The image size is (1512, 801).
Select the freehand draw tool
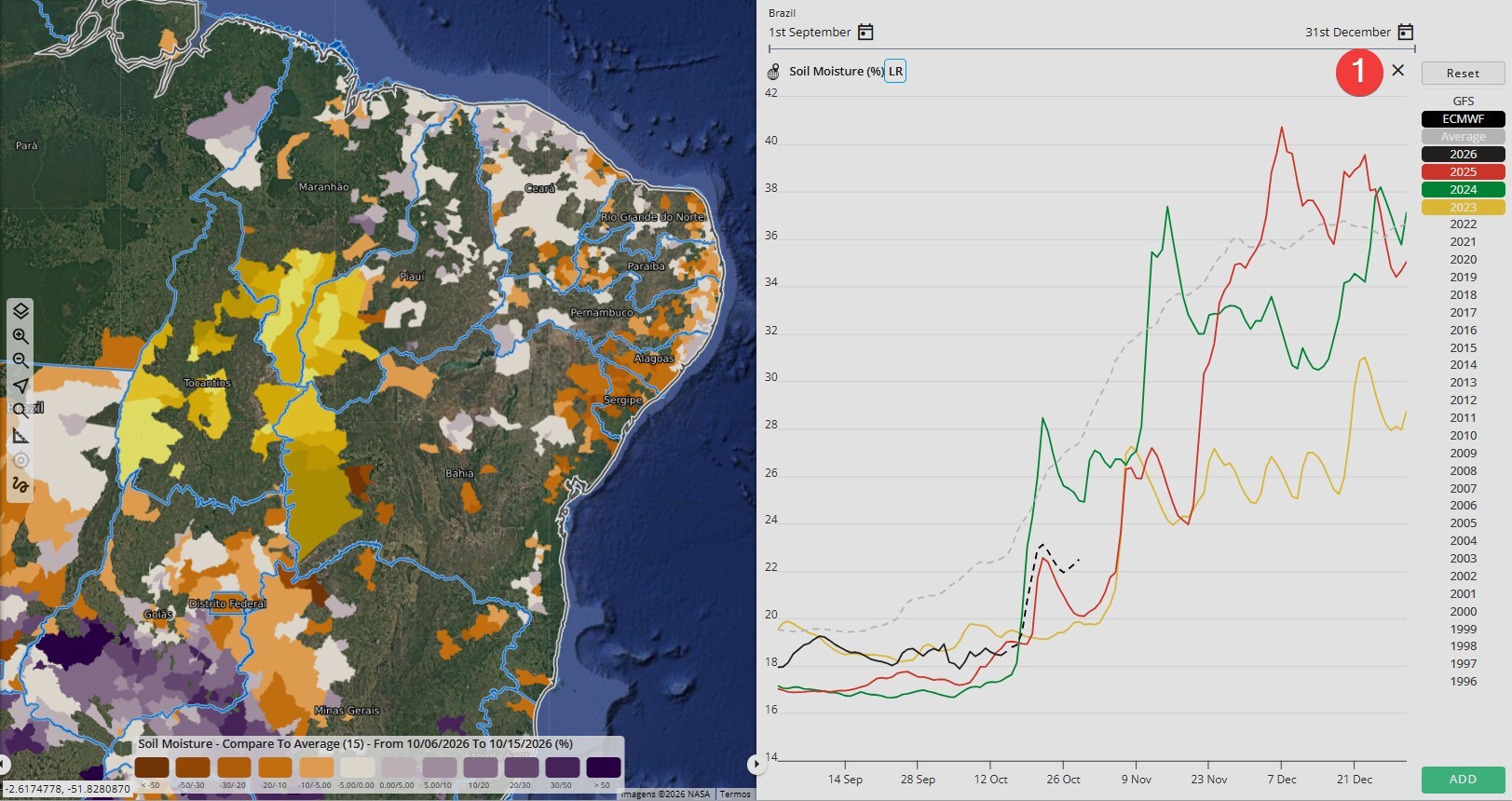[x=20, y=485]
